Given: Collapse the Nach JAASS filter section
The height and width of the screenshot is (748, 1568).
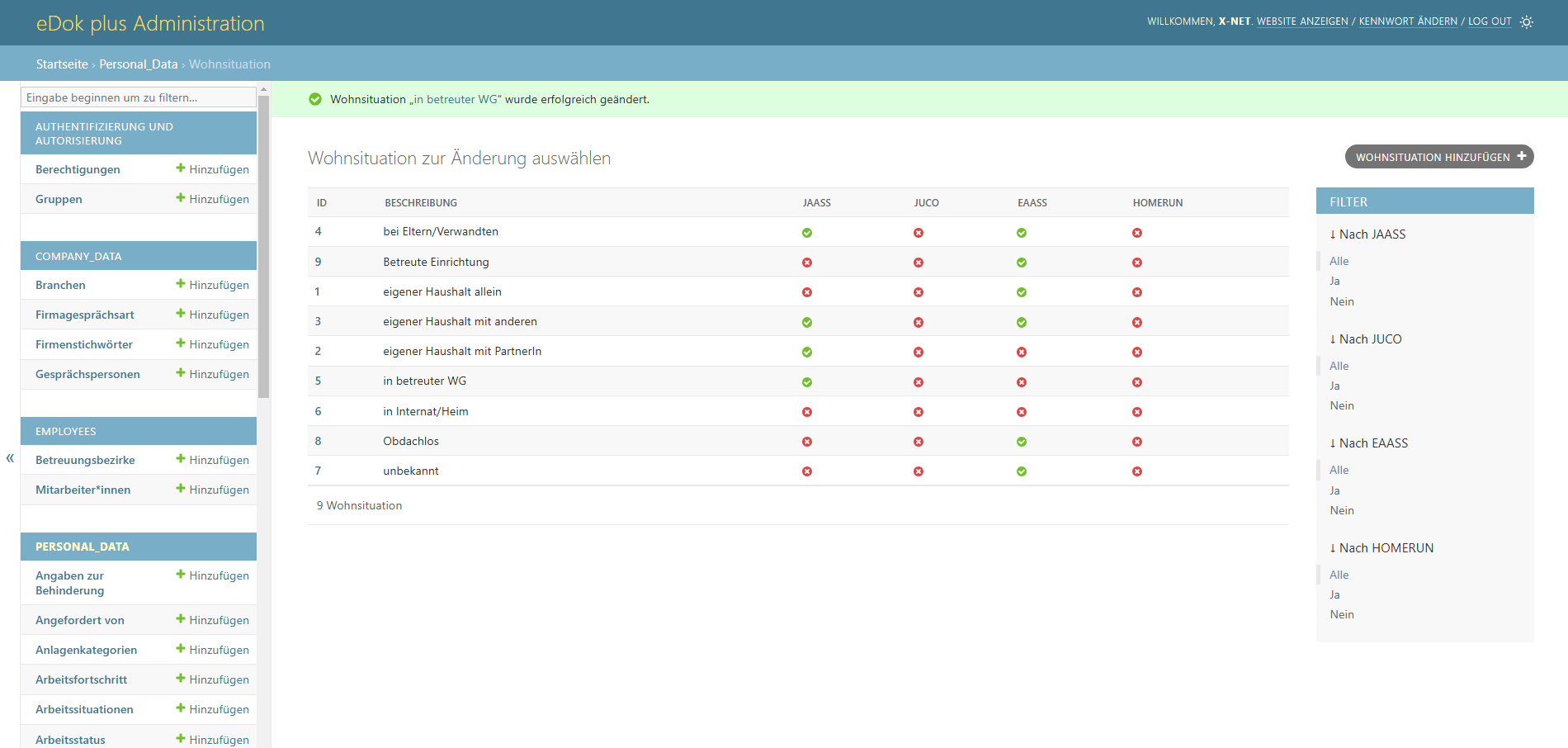Looking at the screenshot, I should tap(1367, 234).
